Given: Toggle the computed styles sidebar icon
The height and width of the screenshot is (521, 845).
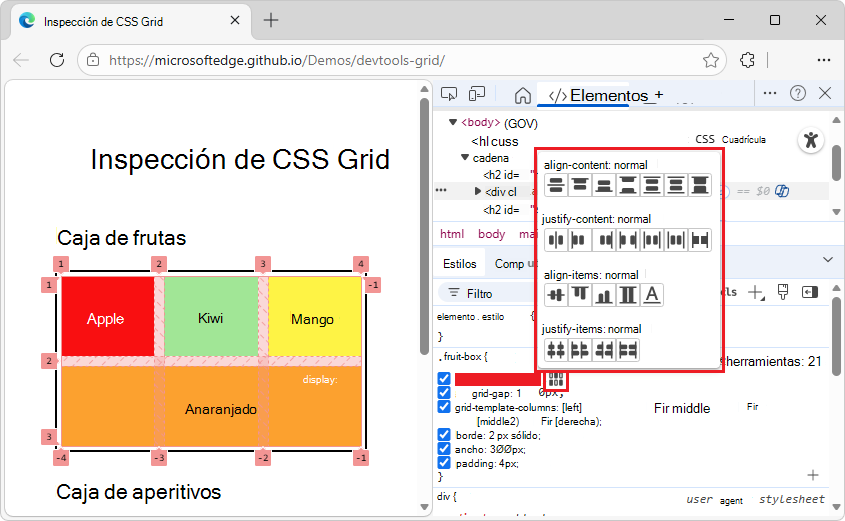Looking at the screenshot, I should [x=810, y=293].
